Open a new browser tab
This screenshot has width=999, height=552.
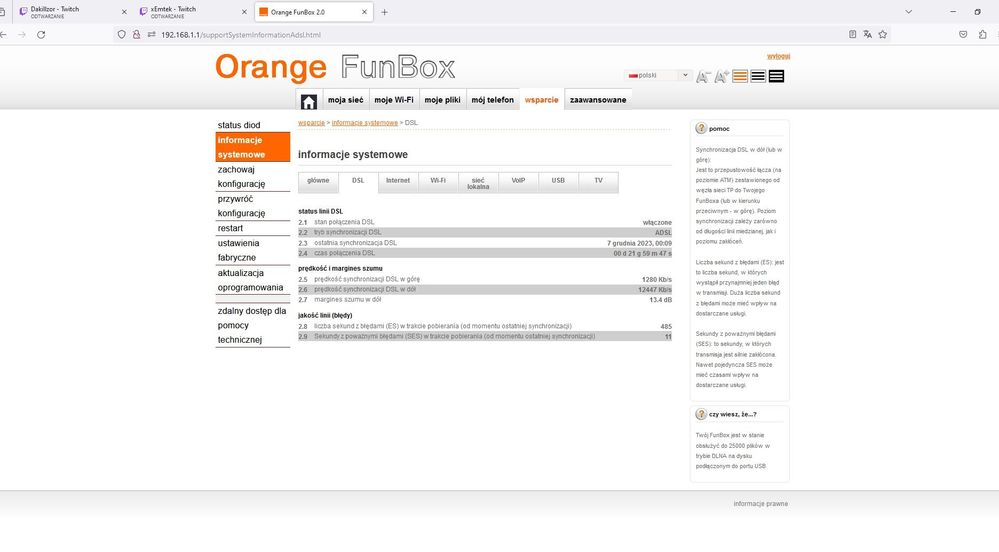384,12
